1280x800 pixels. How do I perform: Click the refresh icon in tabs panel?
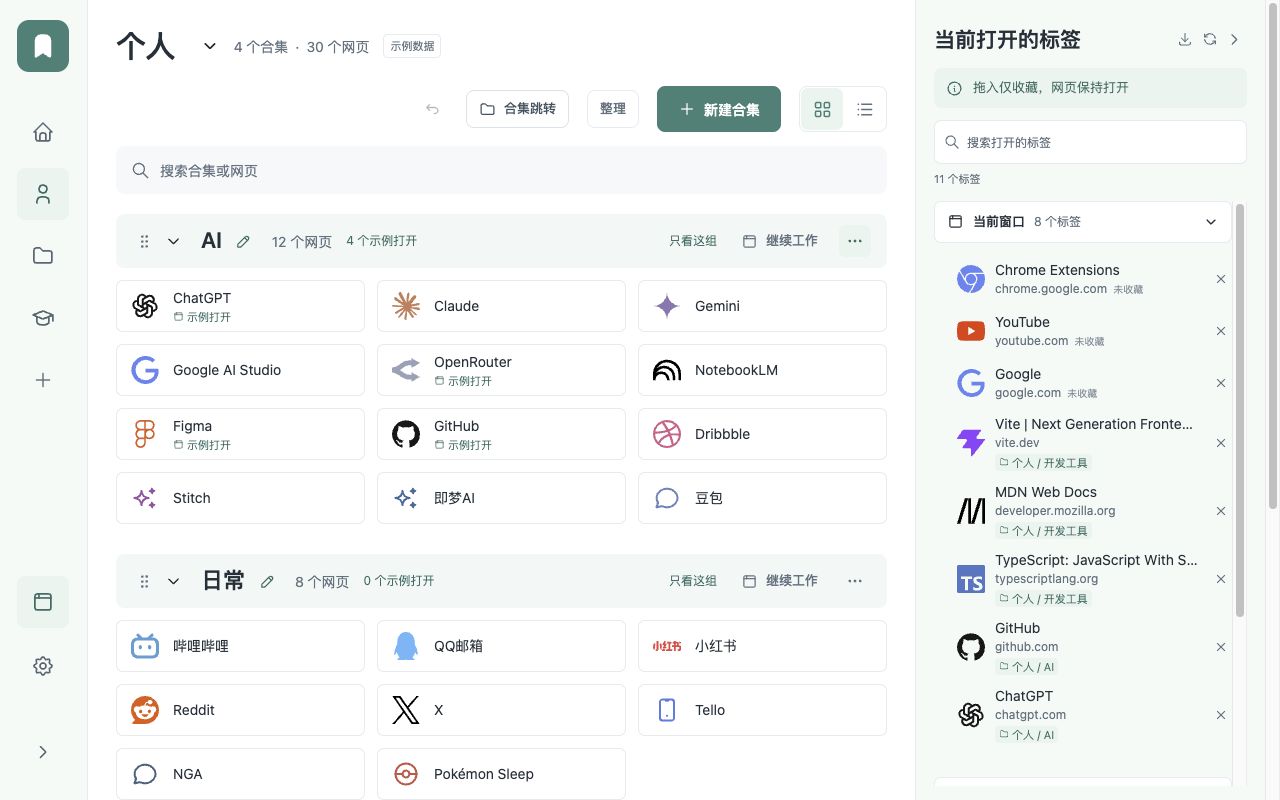(1210, 40)
